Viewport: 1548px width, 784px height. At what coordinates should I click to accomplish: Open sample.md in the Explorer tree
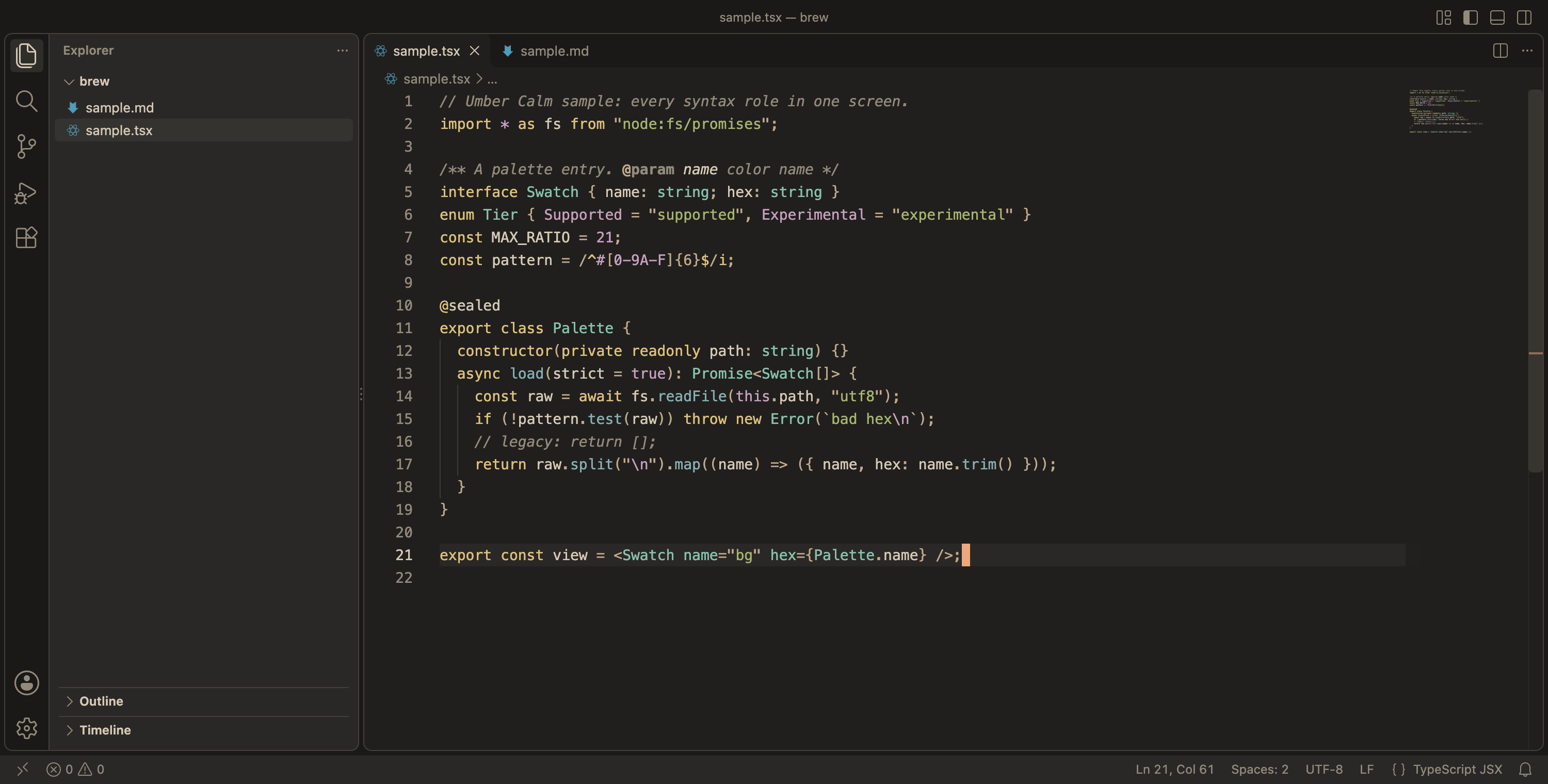(x=204, y=107)
